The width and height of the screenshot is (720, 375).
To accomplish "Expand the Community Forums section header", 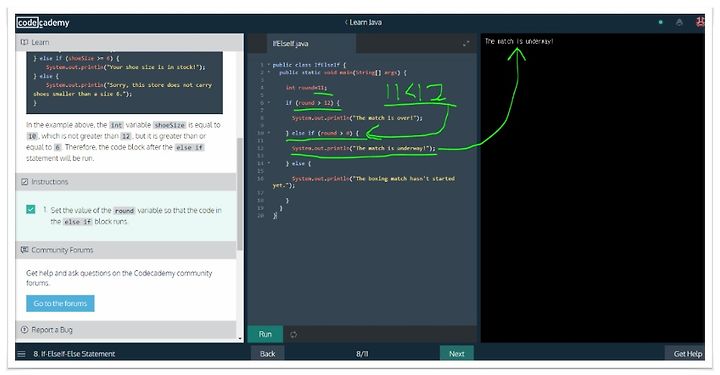I will tap(126, 250).
